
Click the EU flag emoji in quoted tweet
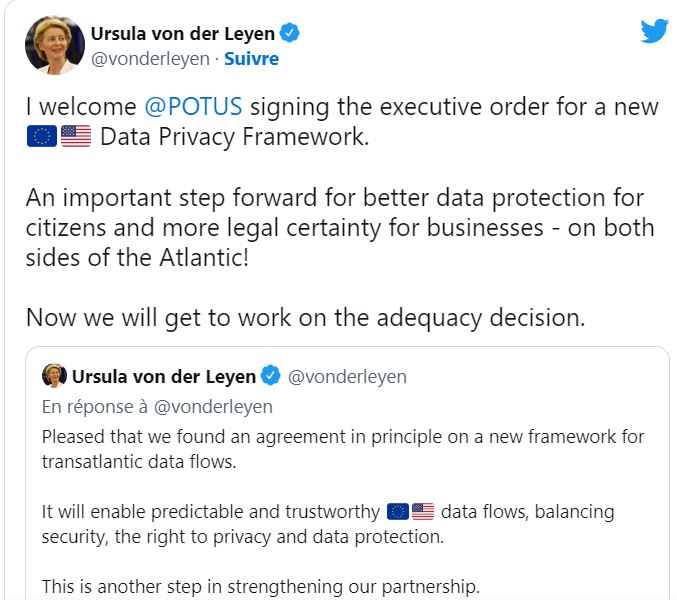tap(398, 512)
